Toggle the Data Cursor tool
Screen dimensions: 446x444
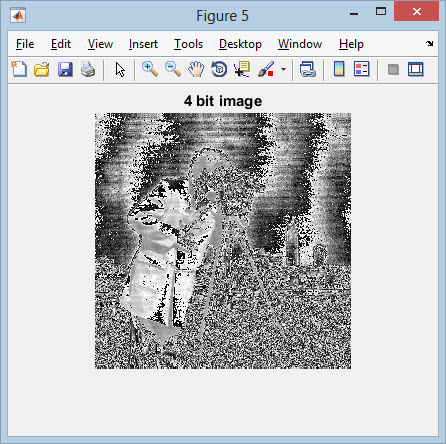(x=242, y=69)
